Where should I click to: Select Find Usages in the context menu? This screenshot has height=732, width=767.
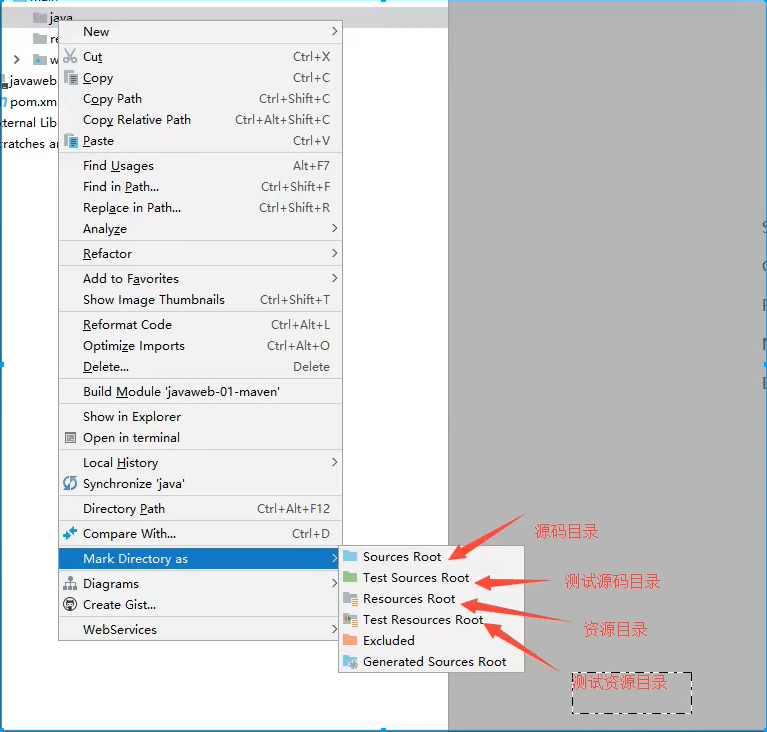click(200, 166)
